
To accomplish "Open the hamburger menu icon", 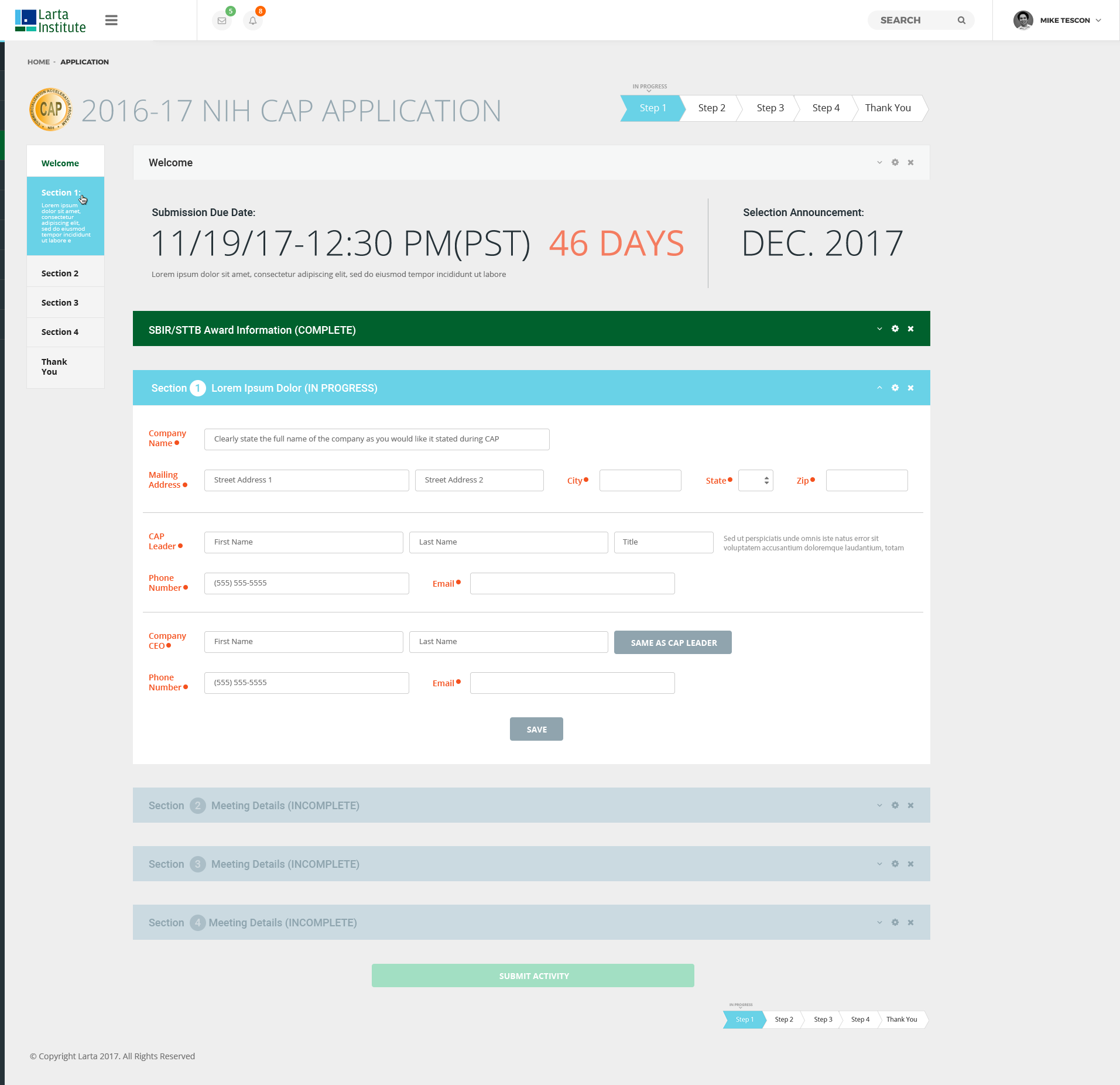I will point(111,20).
